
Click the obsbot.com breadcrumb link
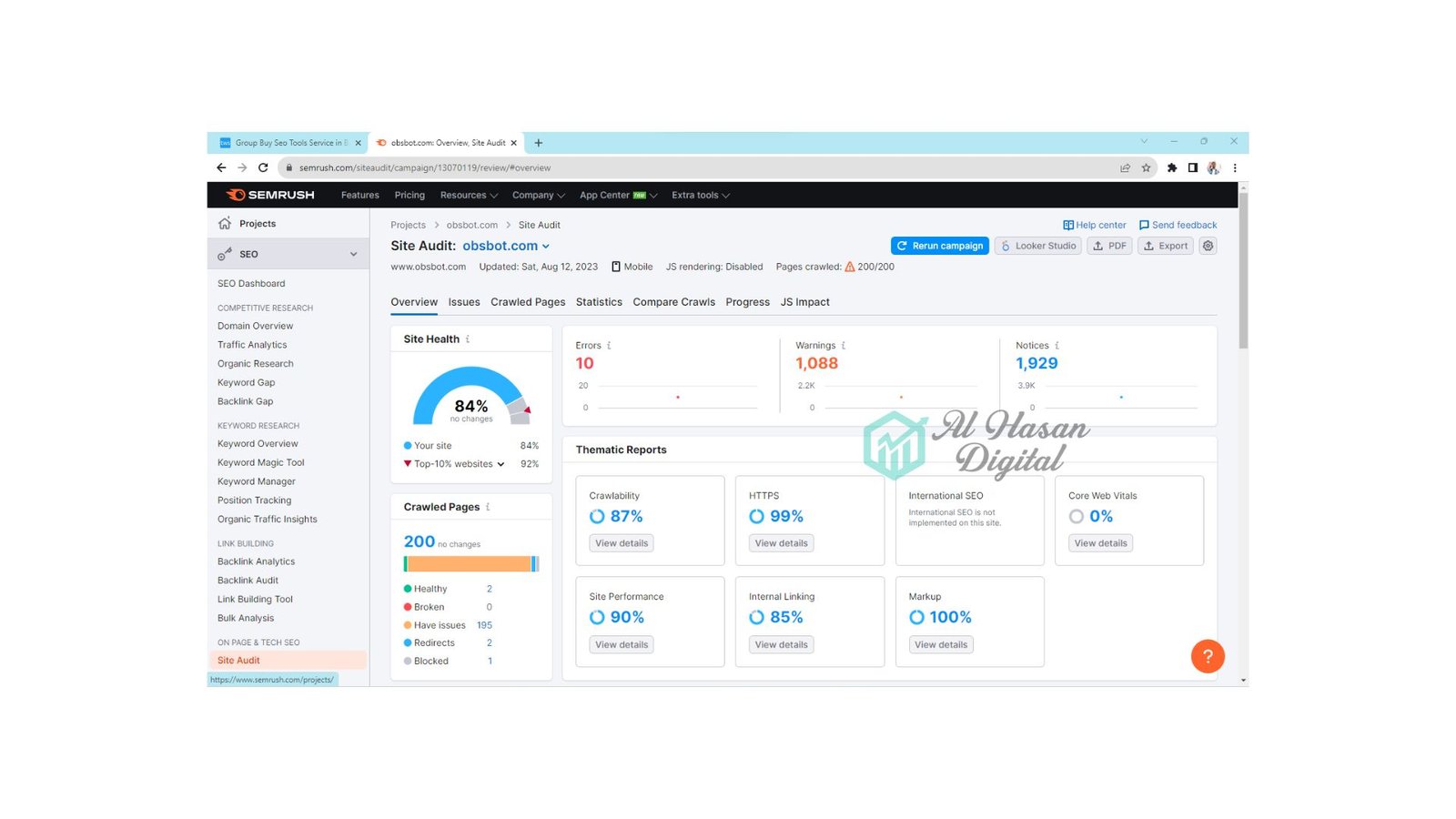pyautogui.click(x=472, y=225)
